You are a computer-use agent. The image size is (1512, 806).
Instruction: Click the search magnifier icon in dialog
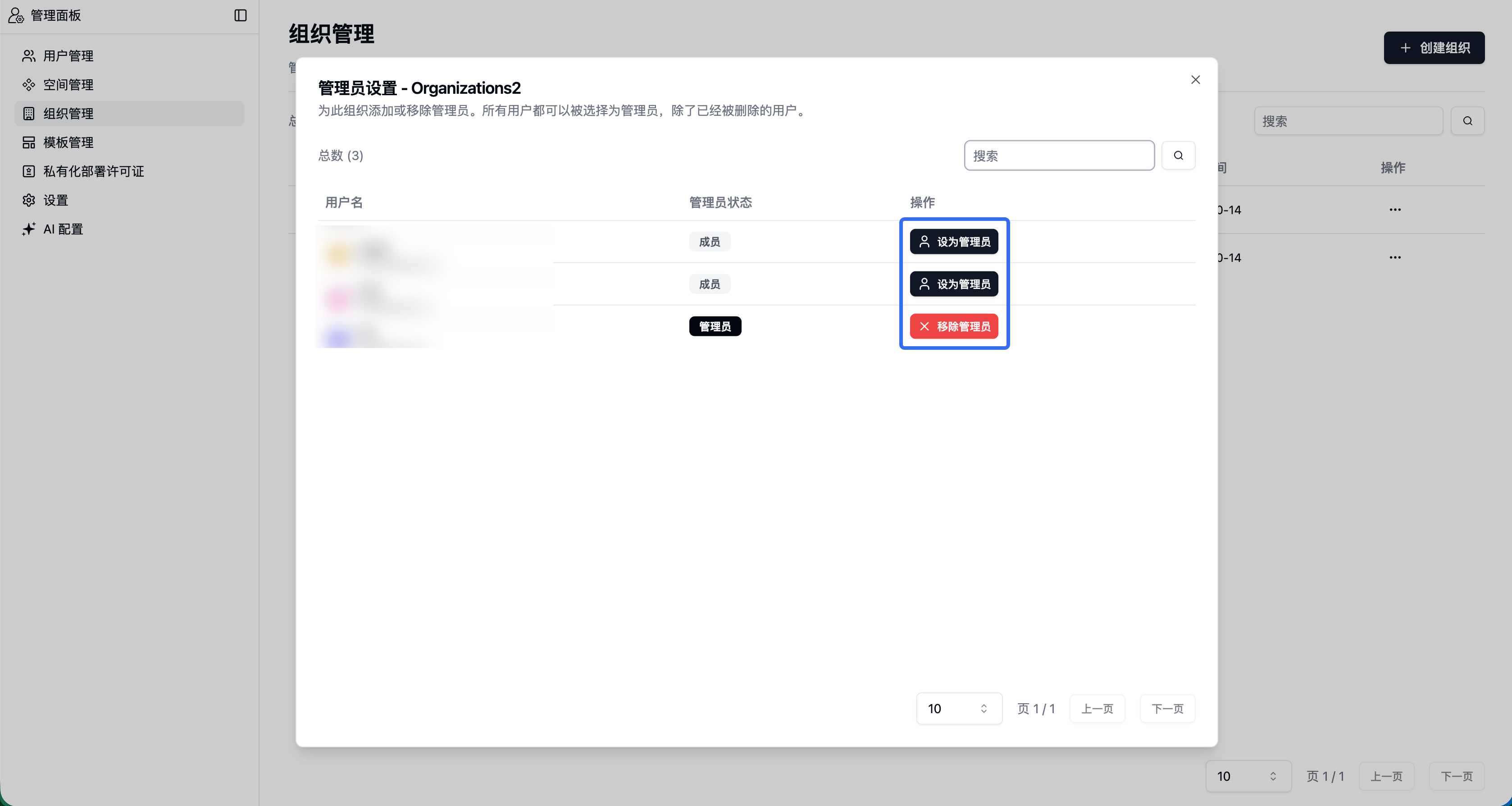(1178, 156)
